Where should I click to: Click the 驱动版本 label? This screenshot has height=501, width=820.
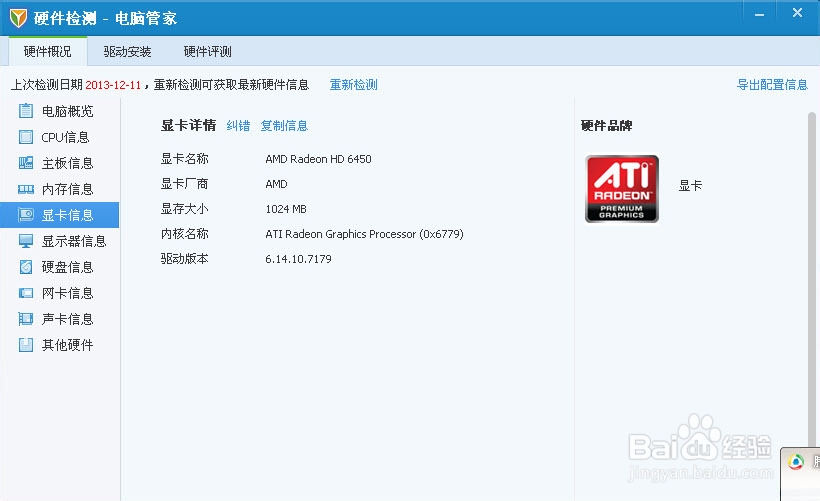click(x=185, y=259)
